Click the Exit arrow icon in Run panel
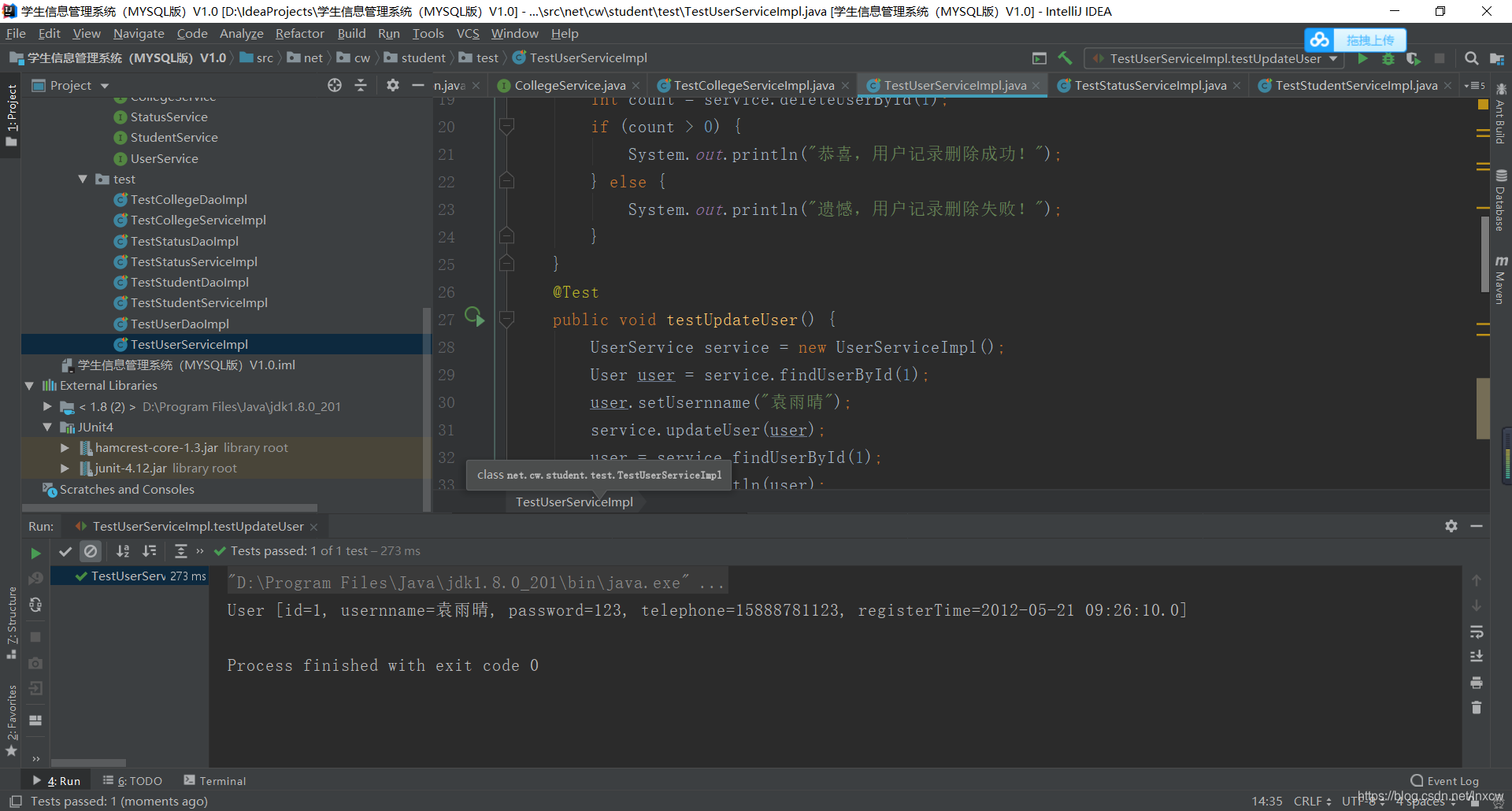The width and height of the screenshot is (1512, 811). click(x=35, y=689)
